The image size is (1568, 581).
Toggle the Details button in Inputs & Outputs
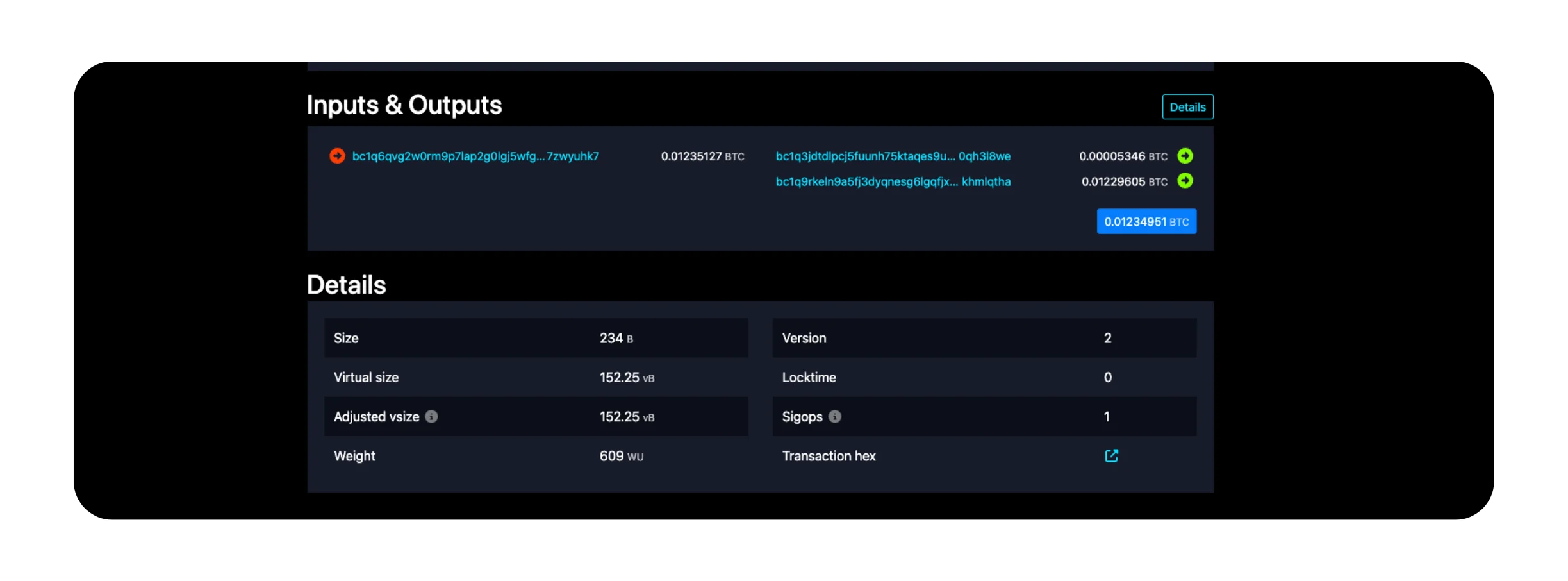pos(1187,107)
